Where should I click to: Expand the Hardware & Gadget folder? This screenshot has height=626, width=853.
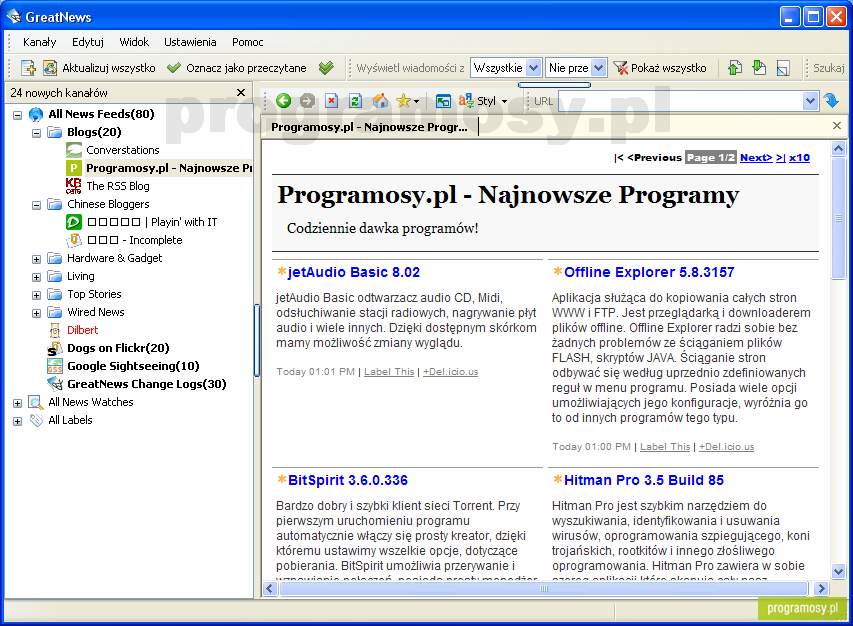point(36,259)
